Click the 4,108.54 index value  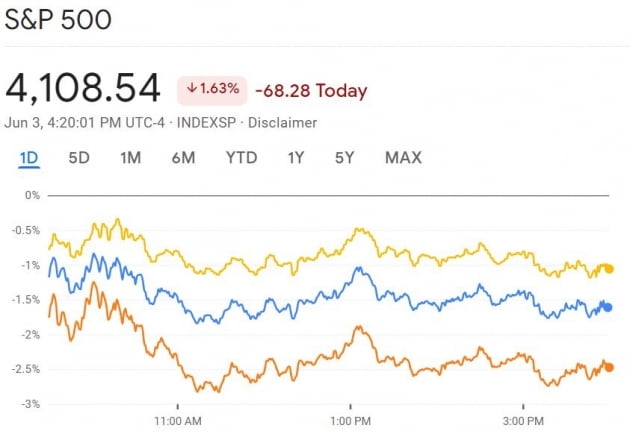pos(83,89)
